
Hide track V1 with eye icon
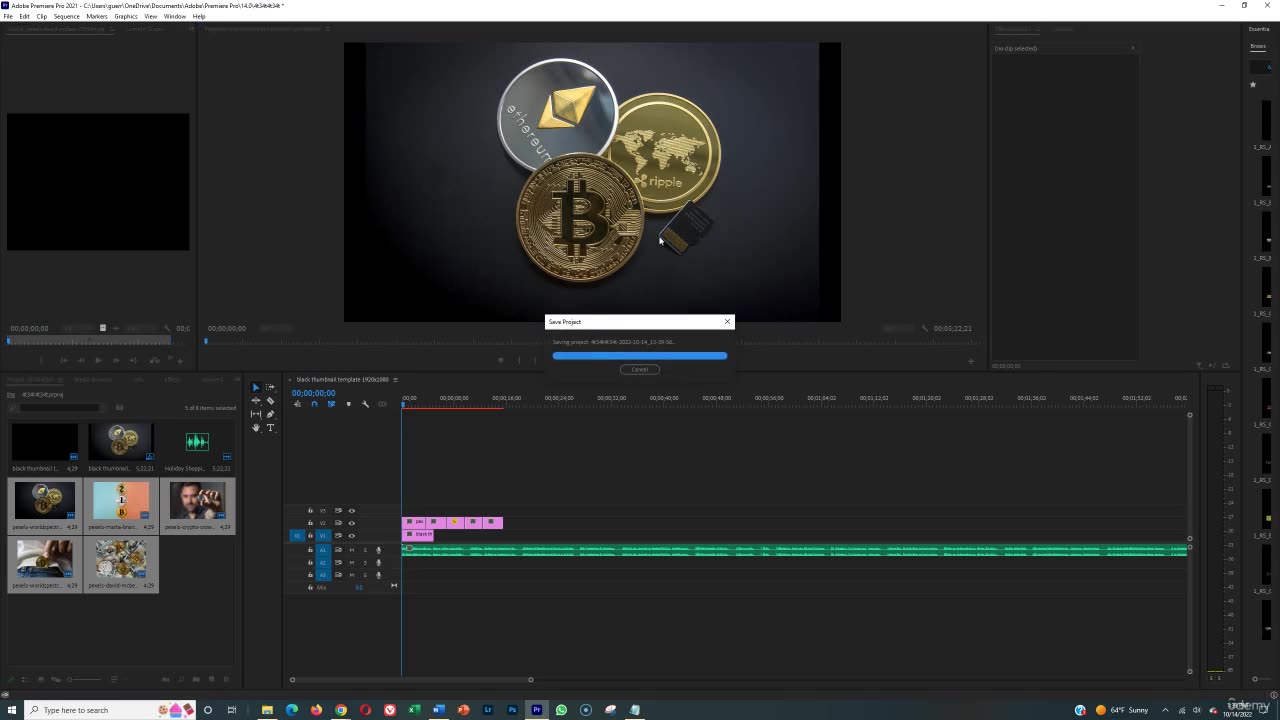tap(351, 535)
